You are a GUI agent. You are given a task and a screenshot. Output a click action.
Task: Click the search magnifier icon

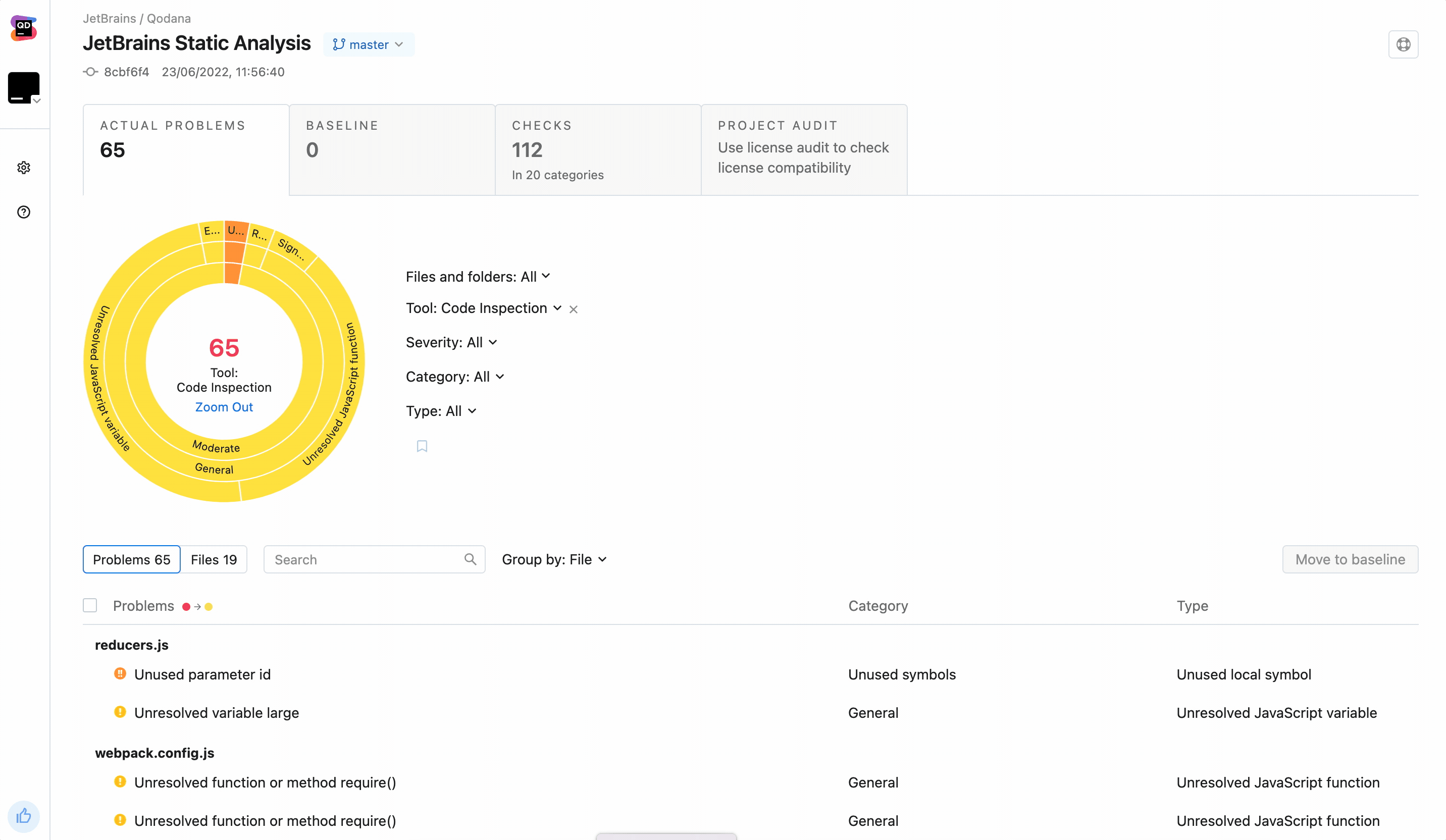470,559
